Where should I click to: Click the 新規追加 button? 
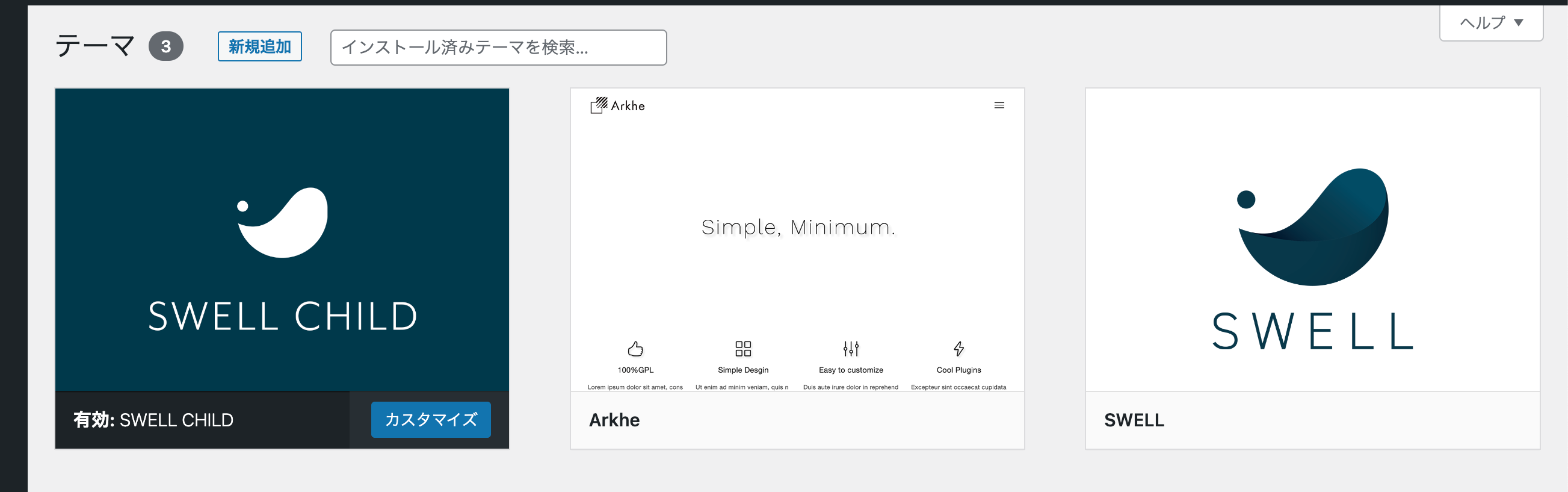(259, 46)
